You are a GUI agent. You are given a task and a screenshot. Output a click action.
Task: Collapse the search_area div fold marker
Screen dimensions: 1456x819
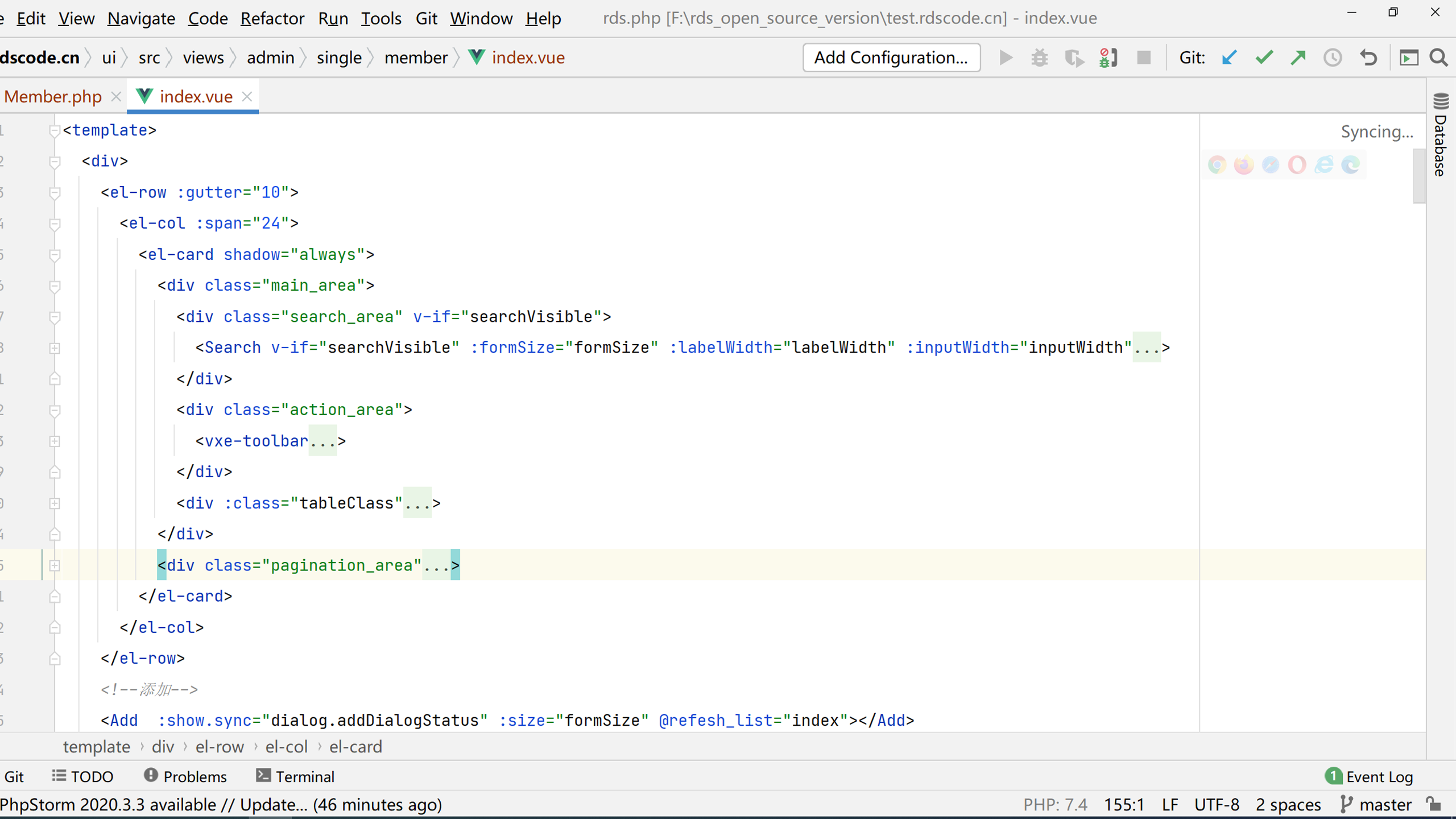55,317
